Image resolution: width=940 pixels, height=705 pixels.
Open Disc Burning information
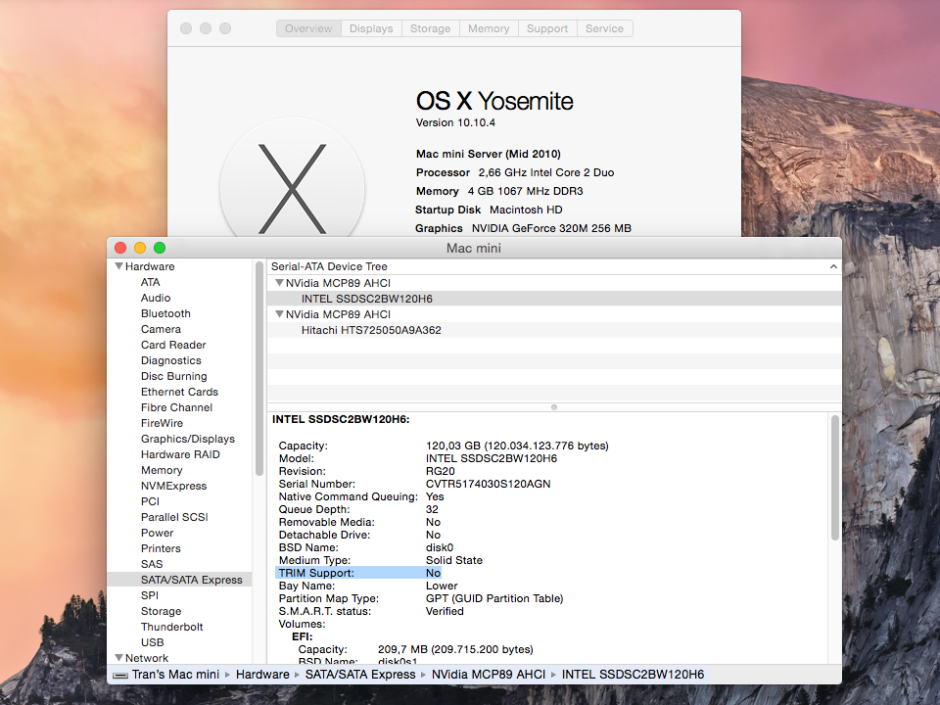[x=174, y=376]
